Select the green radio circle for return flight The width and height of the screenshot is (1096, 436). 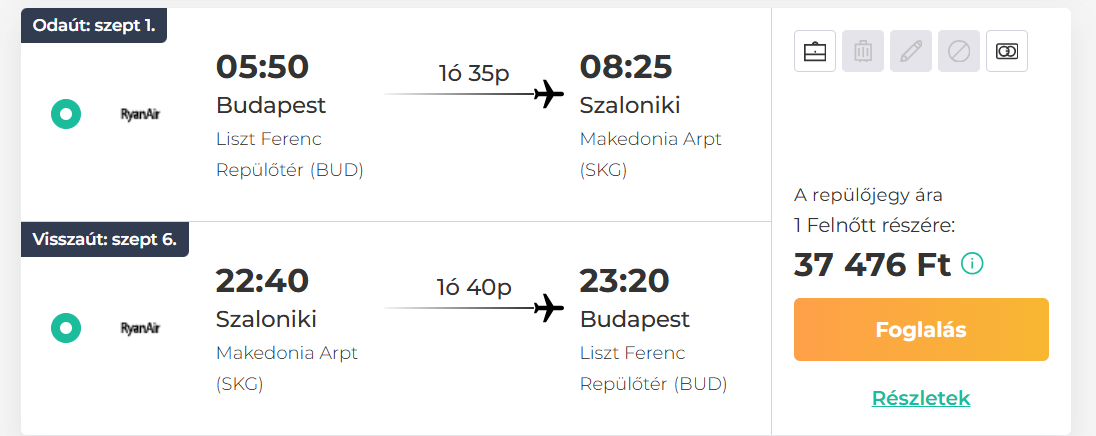click(66, 328)
